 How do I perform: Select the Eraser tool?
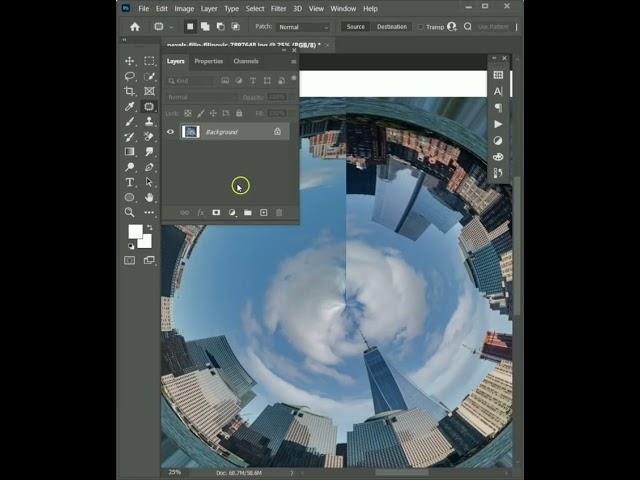[149, 137]
